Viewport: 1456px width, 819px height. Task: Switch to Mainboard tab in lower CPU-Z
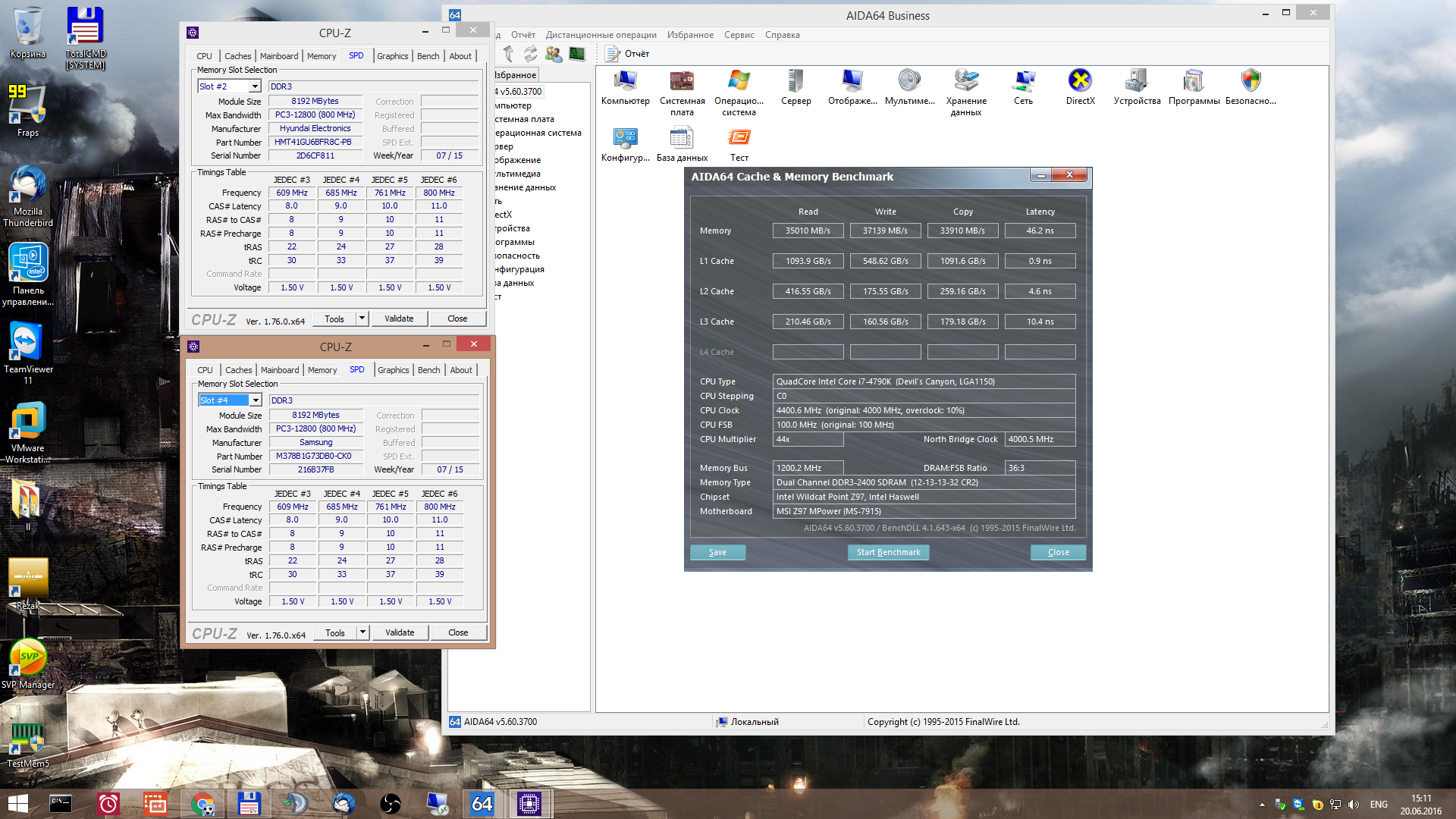click(280, 370)
